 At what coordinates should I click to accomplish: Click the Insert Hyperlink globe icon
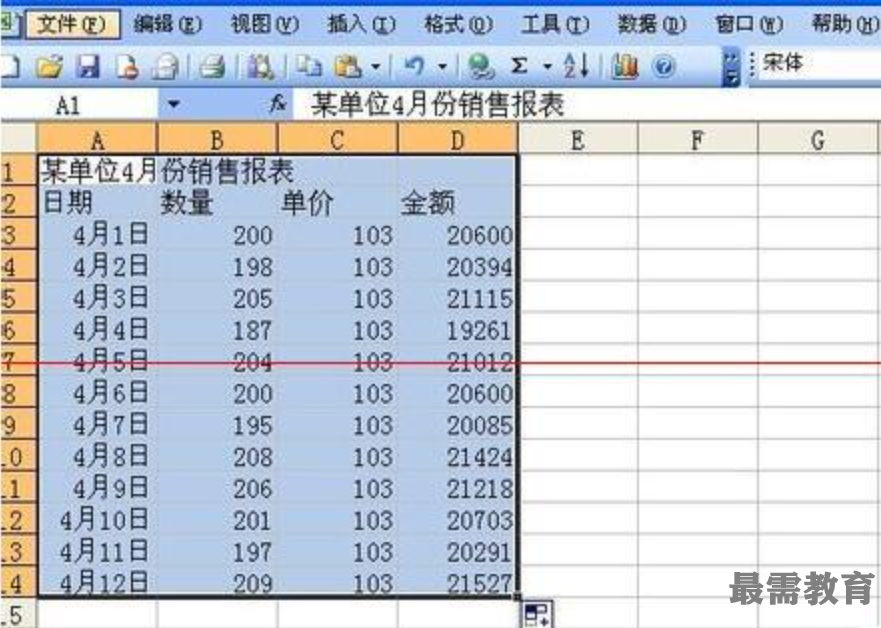coord(481,67)
